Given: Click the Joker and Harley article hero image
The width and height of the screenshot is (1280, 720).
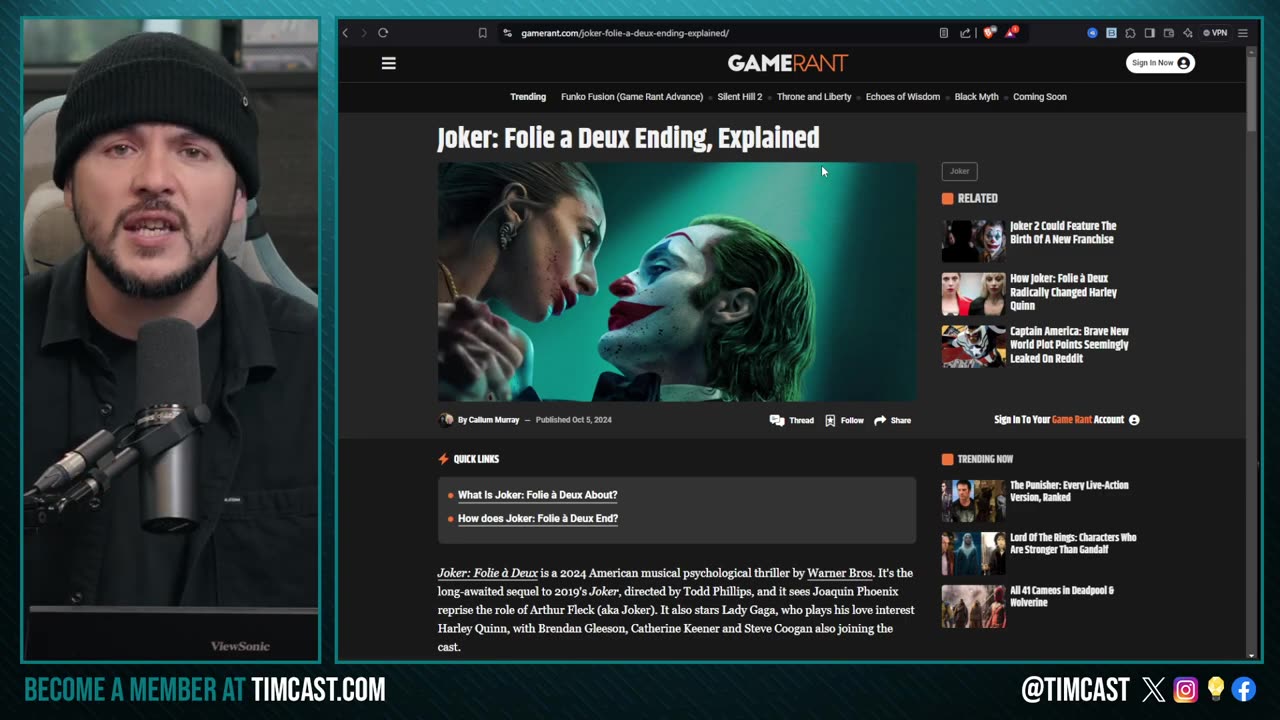Looking at the screenshot, I should click(677, 282).
